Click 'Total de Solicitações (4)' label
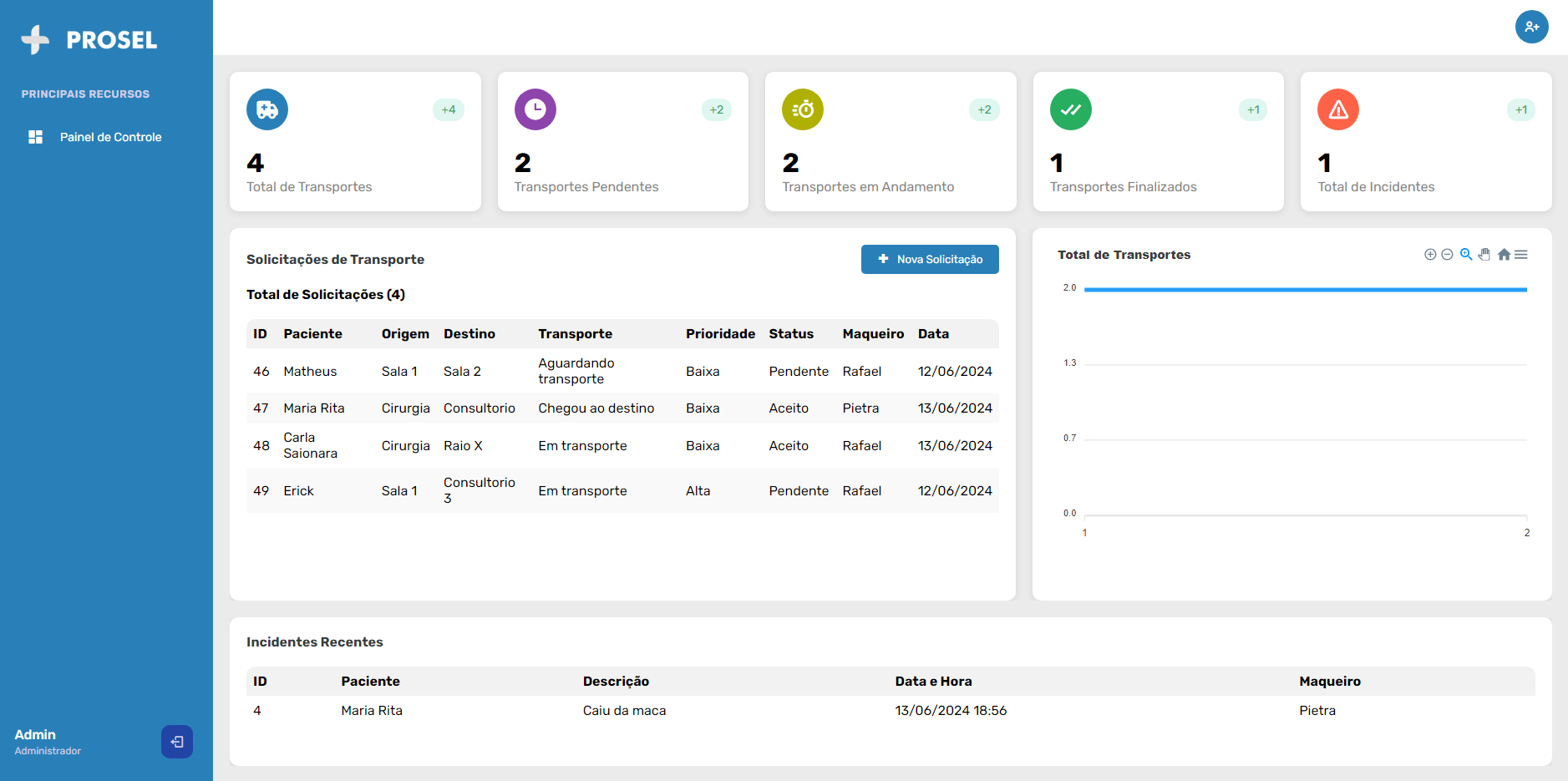The width and height of the screenshot is (1568, 781). click(326, 294)
